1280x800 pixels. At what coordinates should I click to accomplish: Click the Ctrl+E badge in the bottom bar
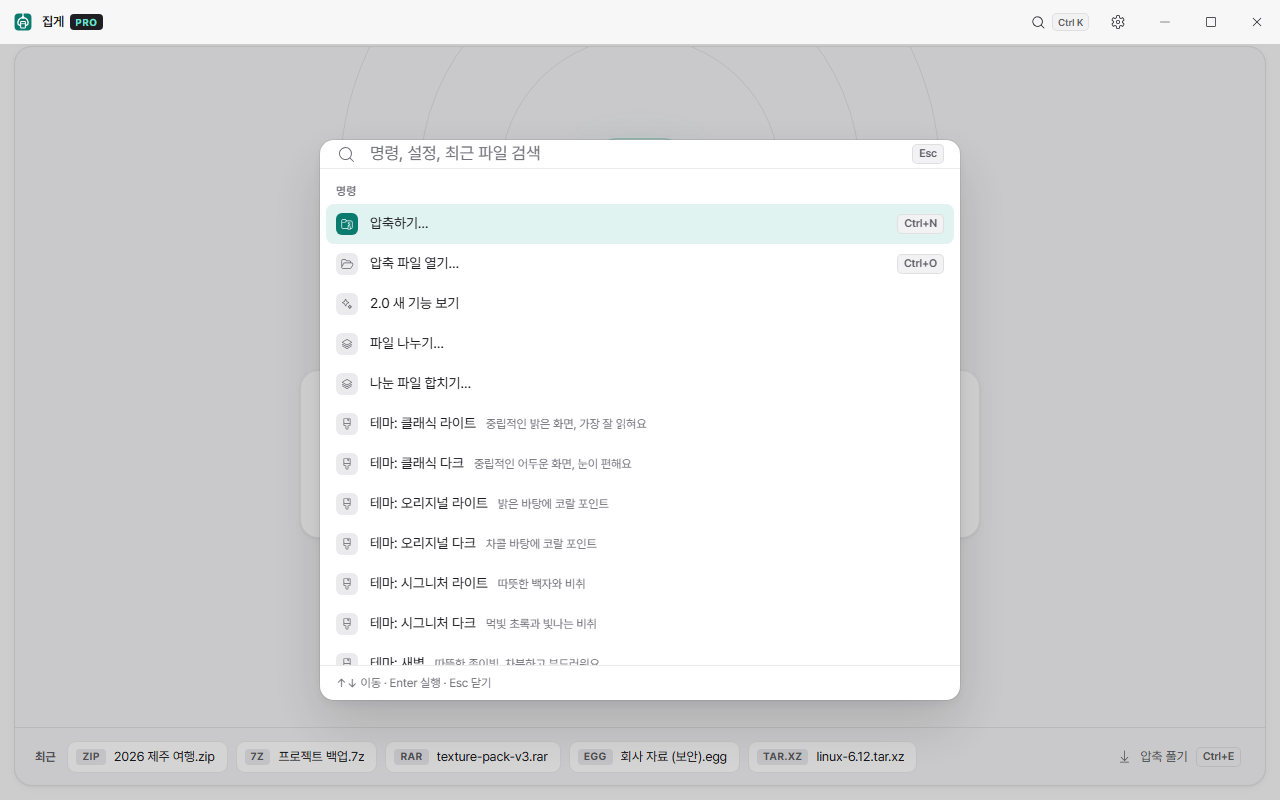1218,757
